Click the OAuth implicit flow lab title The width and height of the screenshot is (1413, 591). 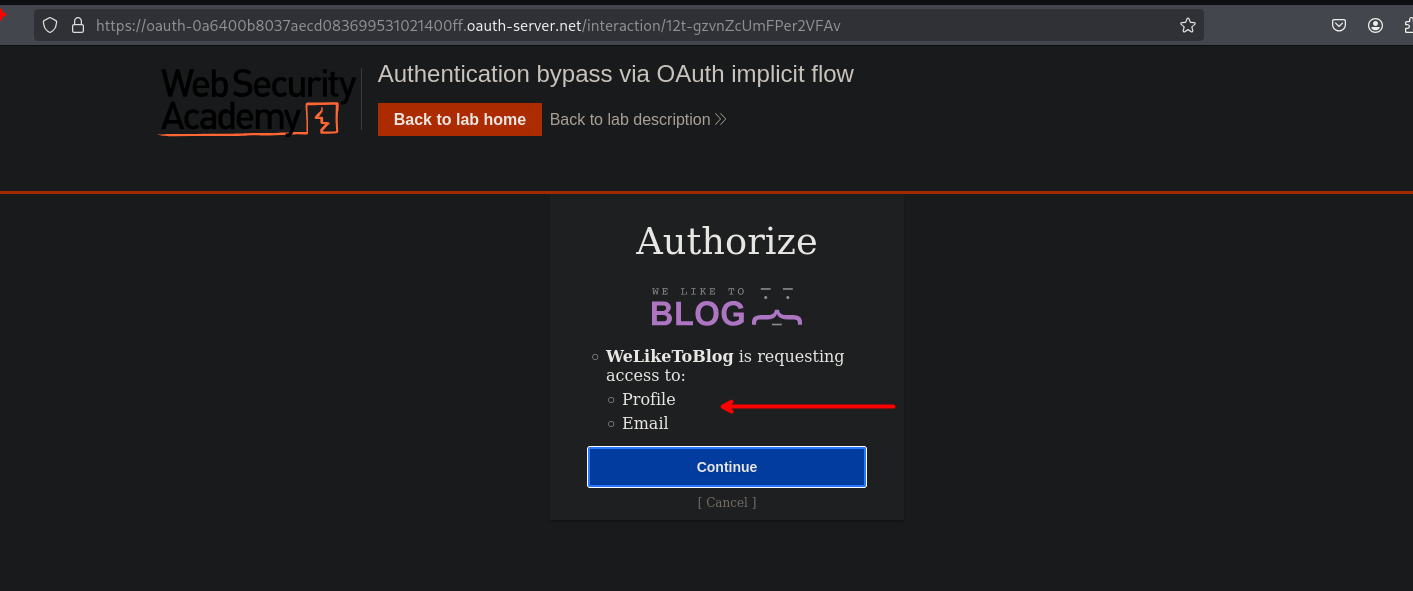coord(615,74)
